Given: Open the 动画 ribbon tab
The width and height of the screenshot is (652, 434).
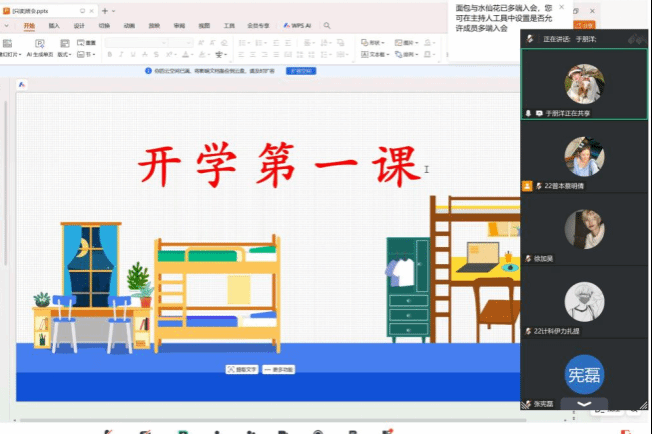Looking at the screenshot, I should click(129, 26).
